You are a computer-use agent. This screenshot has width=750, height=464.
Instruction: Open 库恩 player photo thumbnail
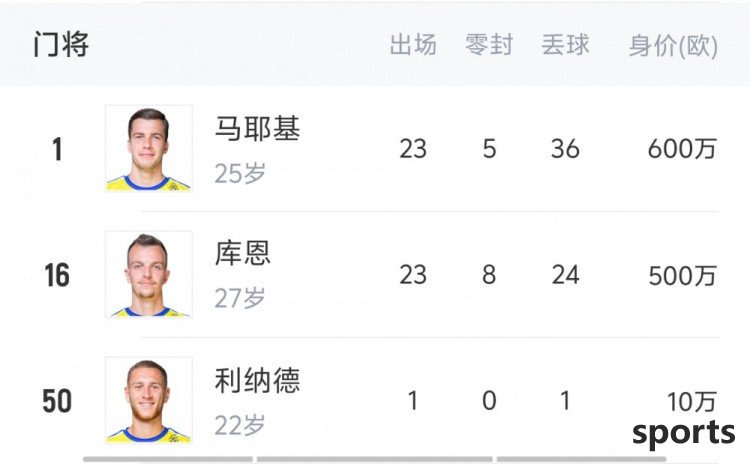(149, 274)
